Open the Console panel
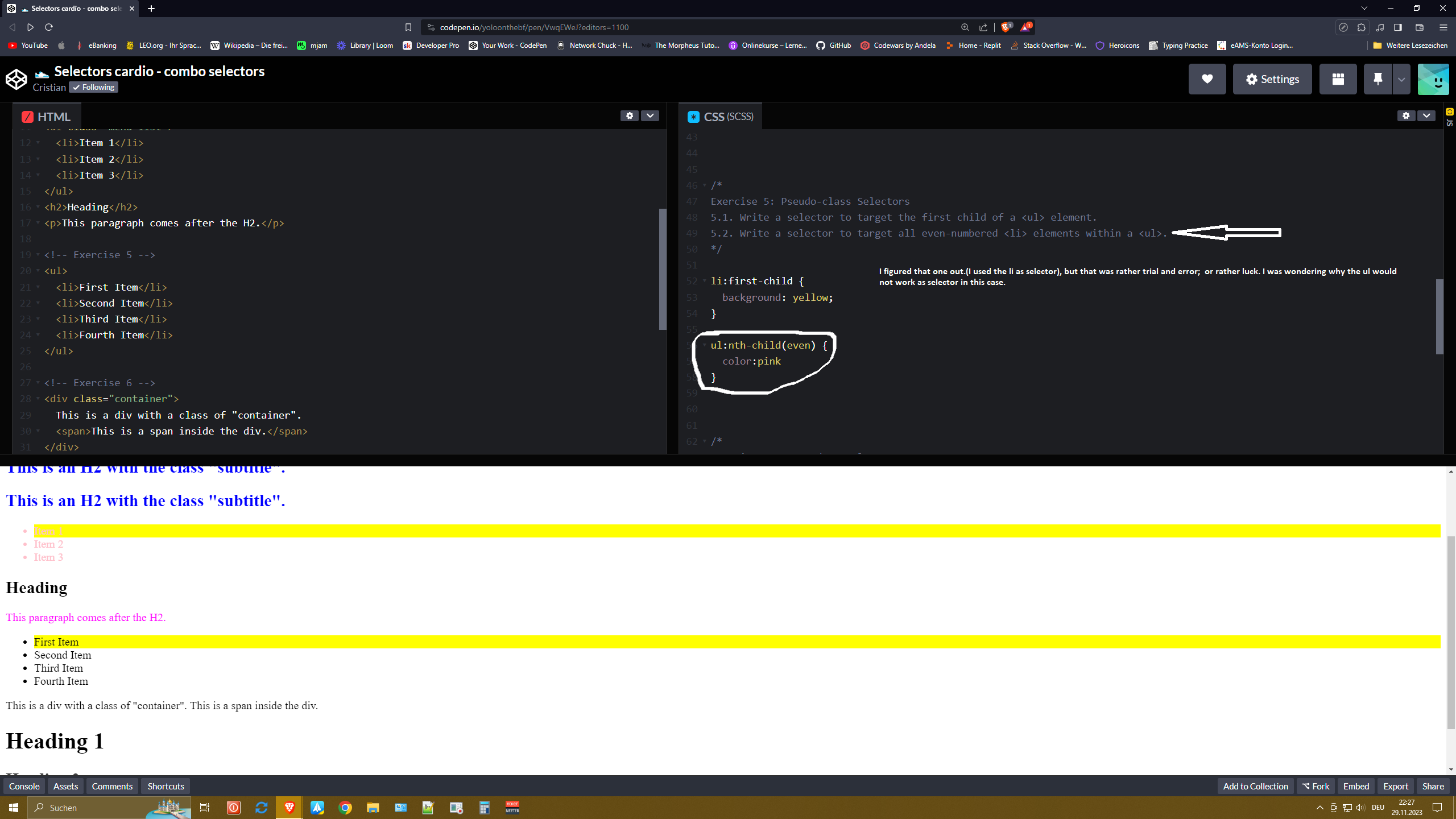 tap(24, 786)
